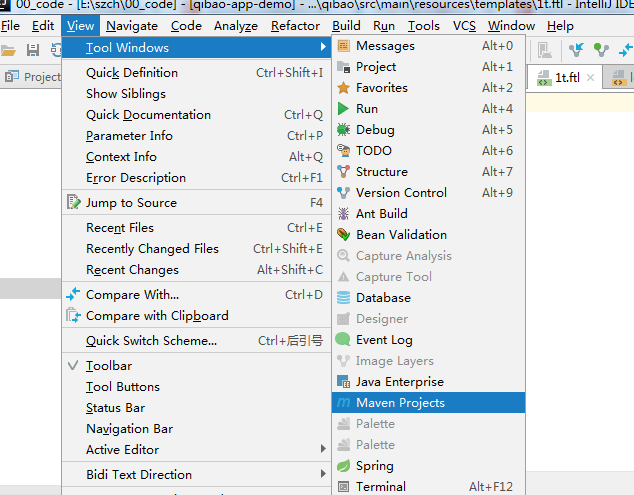The width and height of the screenshot is (634, 495).
Task: Open the Messages tool window
Action: point(428,46)
